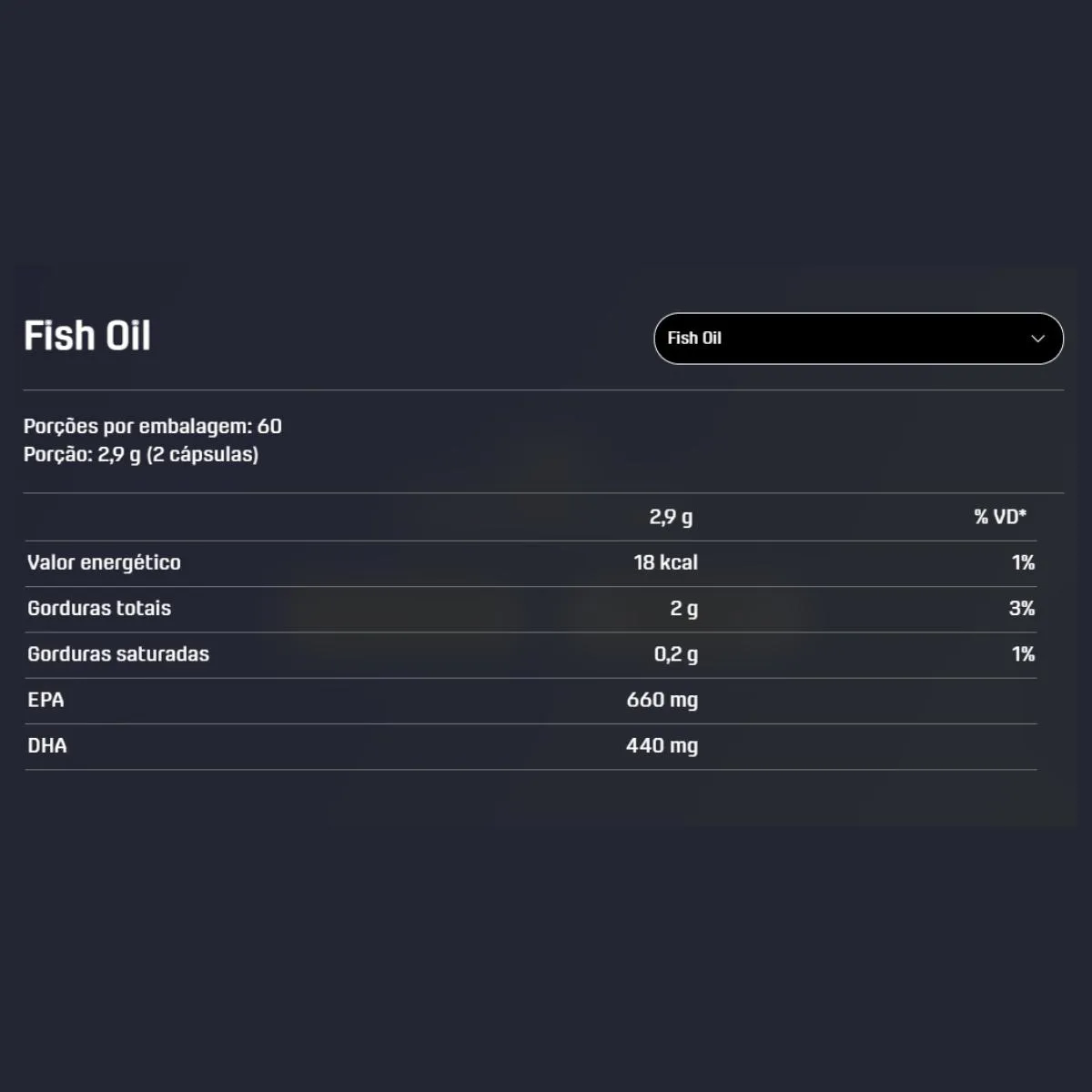This screenshot has height=1092, width=1092.
Task: Click the Fish Oil heading title
Action: [87, 336]
